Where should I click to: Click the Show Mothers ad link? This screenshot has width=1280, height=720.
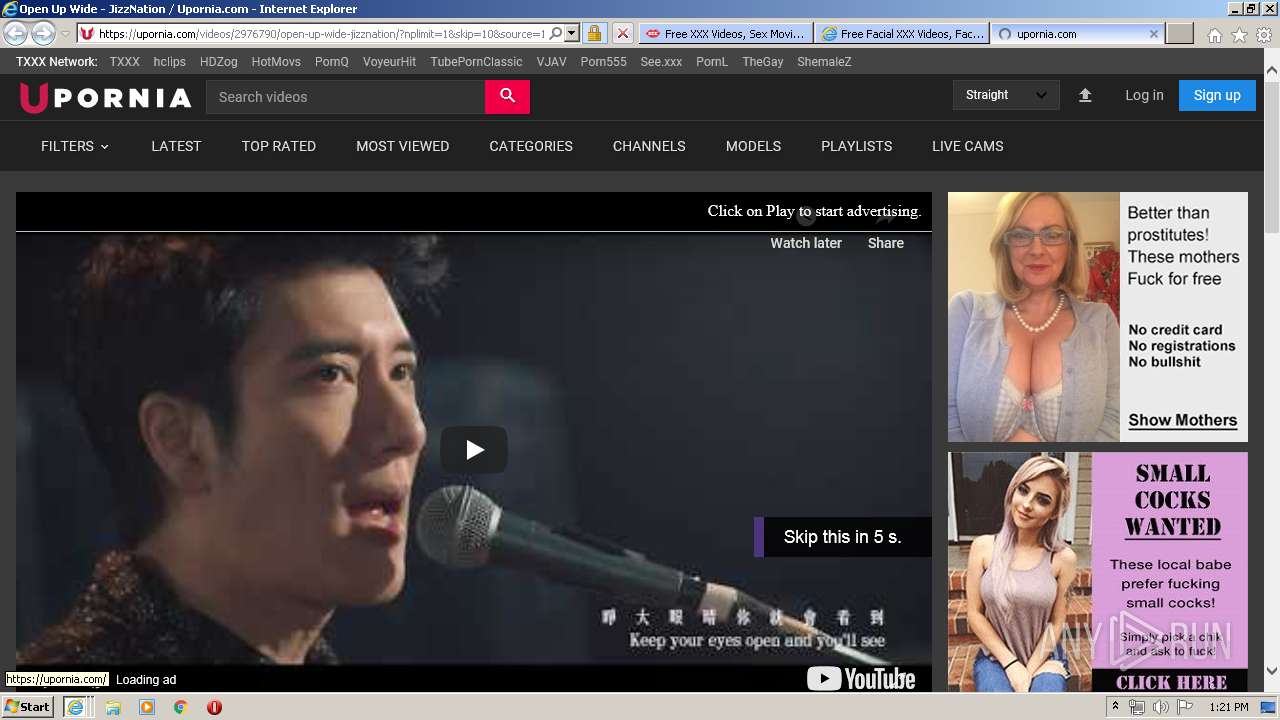pyautogui.click(x=1182, y=420)
